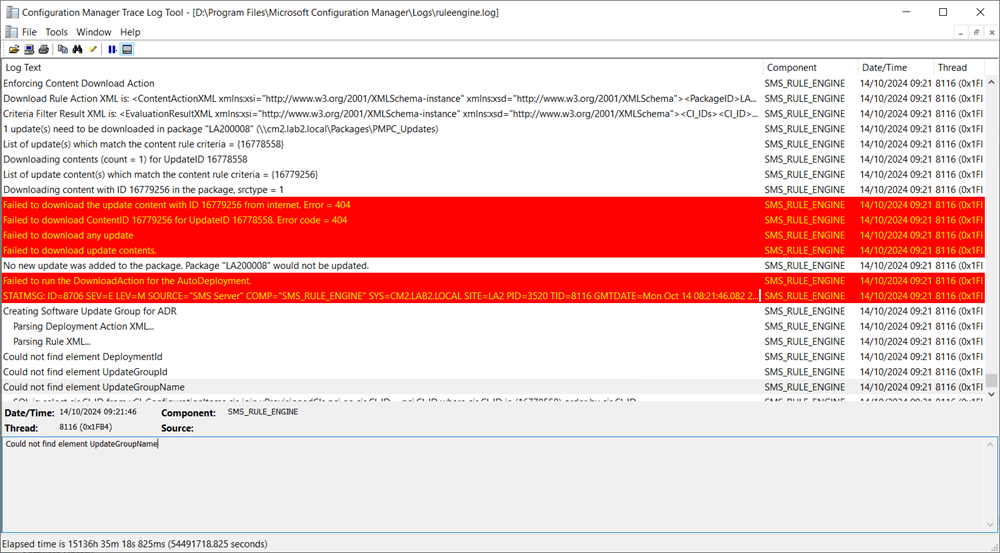Select 'Parsing Rule XML...' row
The image size is (1000, 553).
pos(492,341)
